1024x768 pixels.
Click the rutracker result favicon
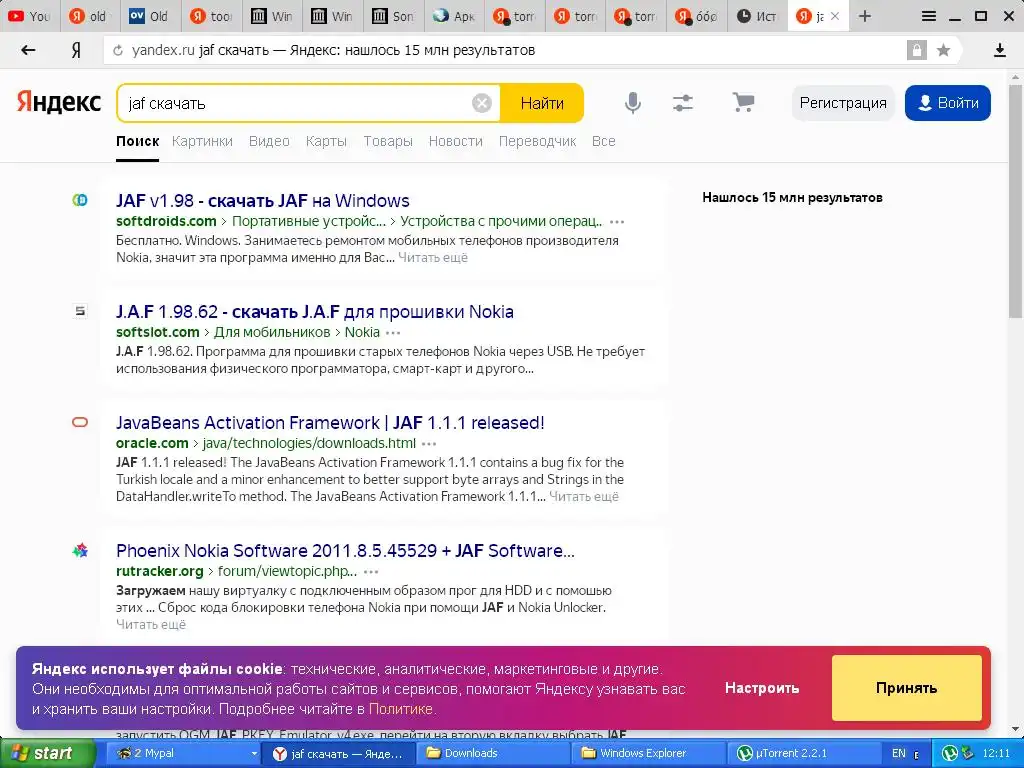point(80,551)
